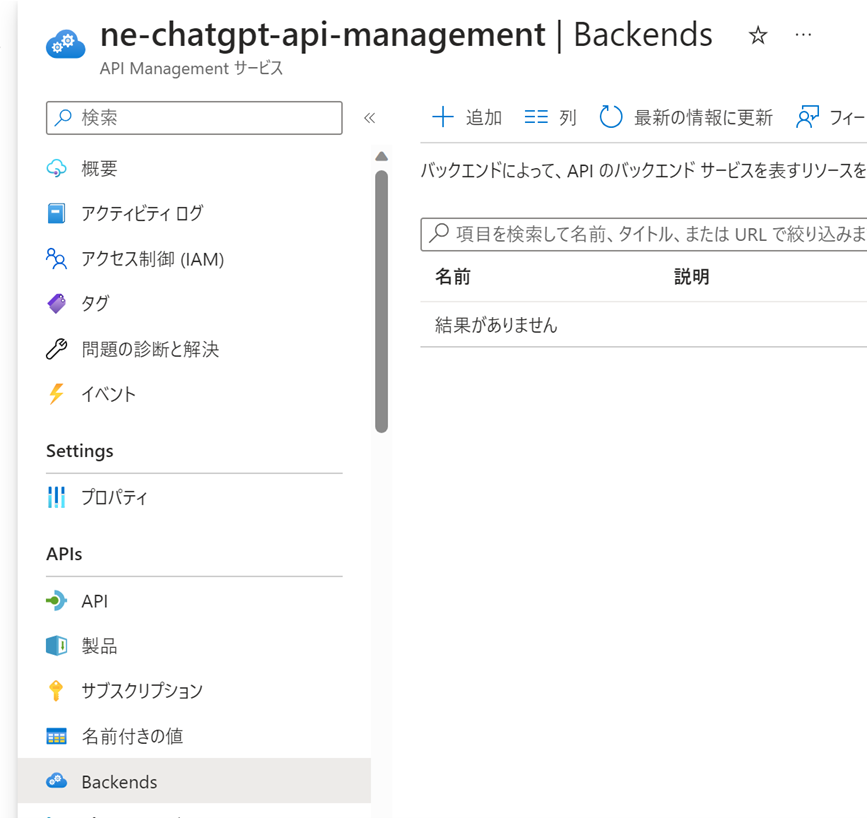Screen dimensions: 867x818
Task: Select イベント lightning menu item
Action: (x=108, y=394)
